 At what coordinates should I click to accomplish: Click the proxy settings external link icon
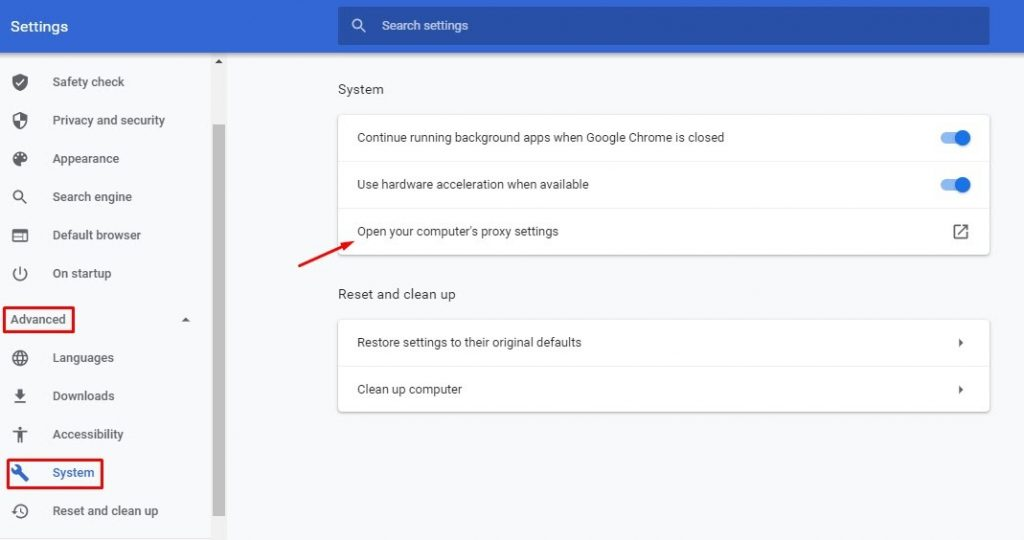click(960, 231)
